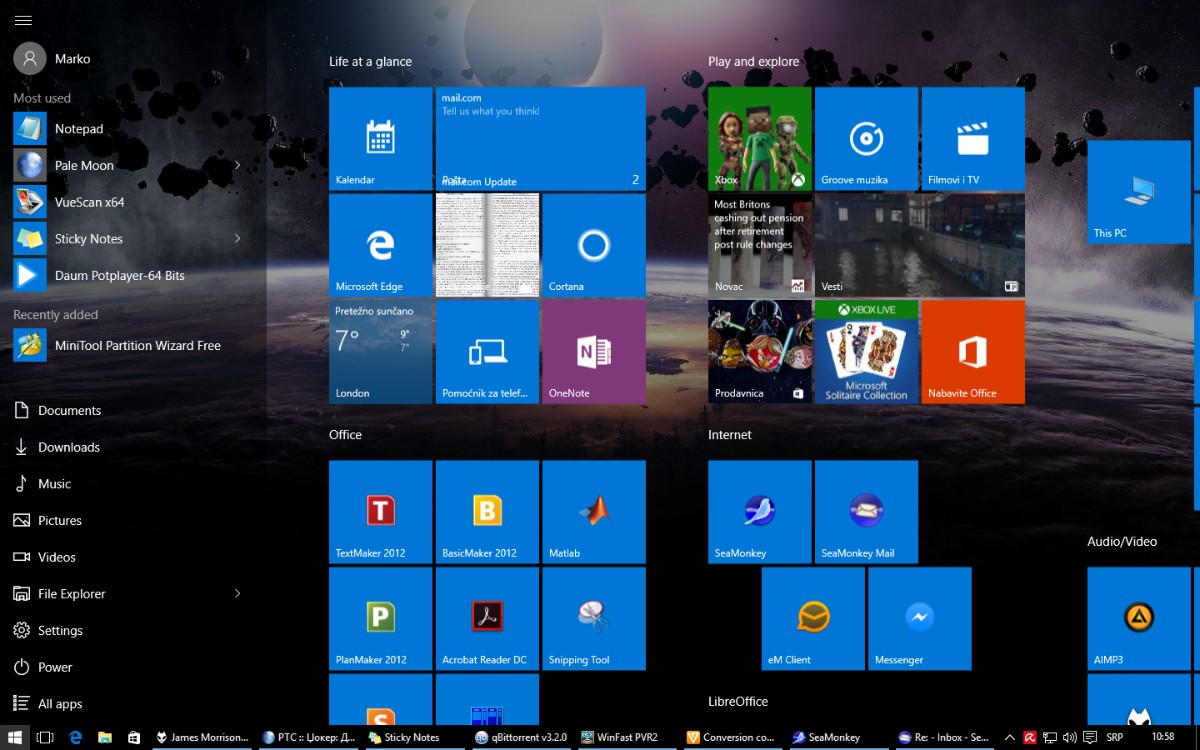The width and height of the screenshot is (1200, 750).
Task: Open the Snipping Tool tile
Action: coord(593,619)
